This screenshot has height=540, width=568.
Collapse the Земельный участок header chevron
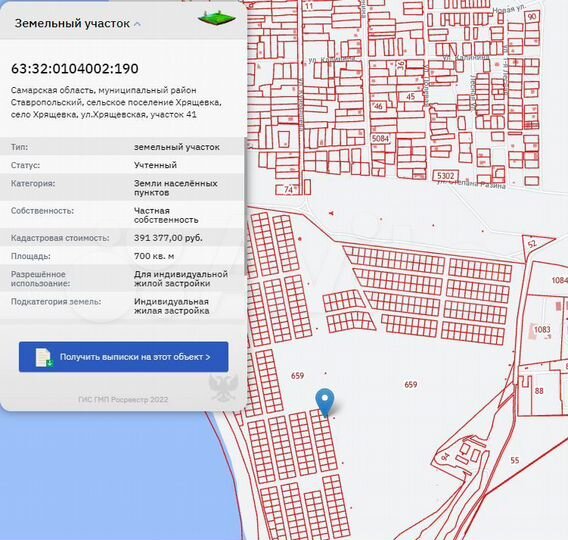137,24
